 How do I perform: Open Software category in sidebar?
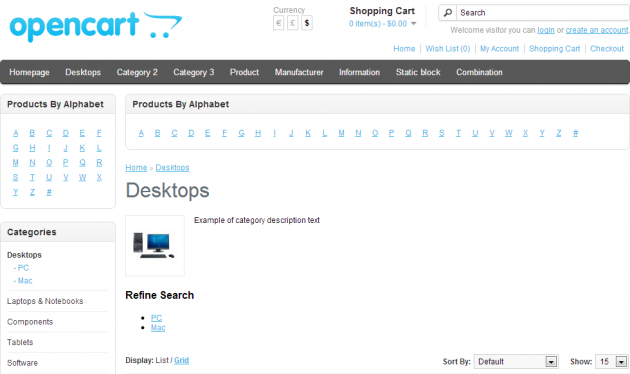point(22,363)
